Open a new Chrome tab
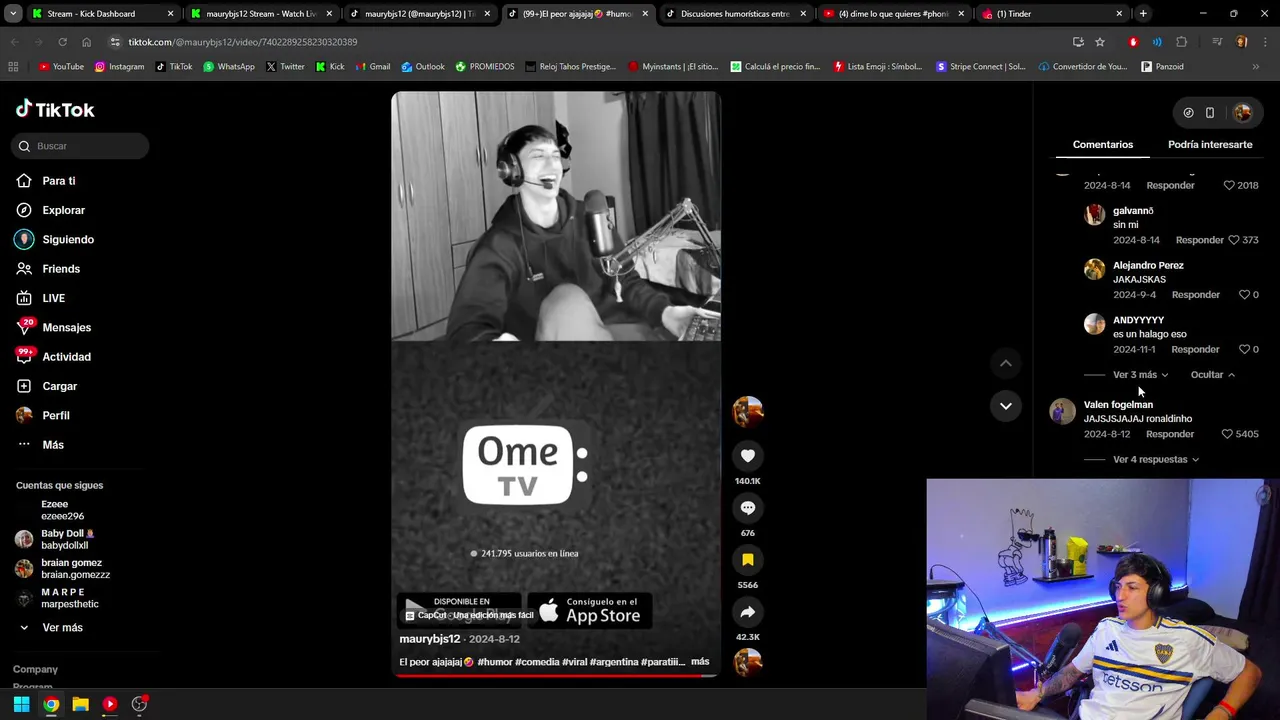The width and height of the screenshot is (1280, 720). 1143,14
